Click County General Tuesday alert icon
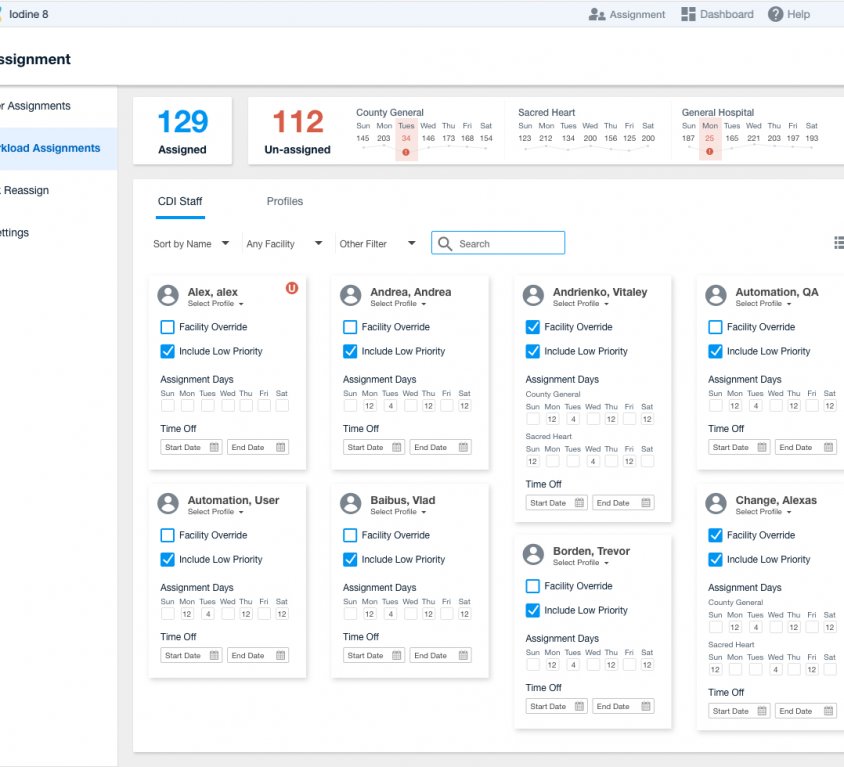The width and height of the screenshot is (844, 767). coord(406,152)
